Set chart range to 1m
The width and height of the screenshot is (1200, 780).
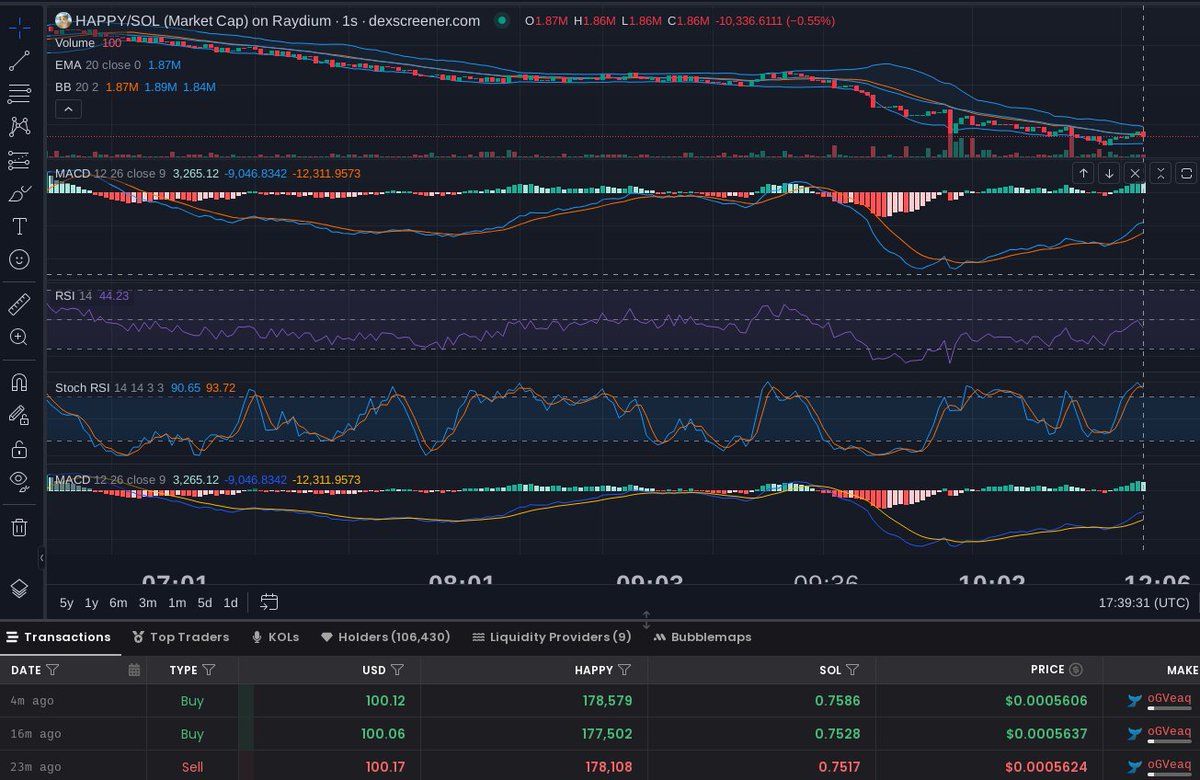tap(177, 602)
